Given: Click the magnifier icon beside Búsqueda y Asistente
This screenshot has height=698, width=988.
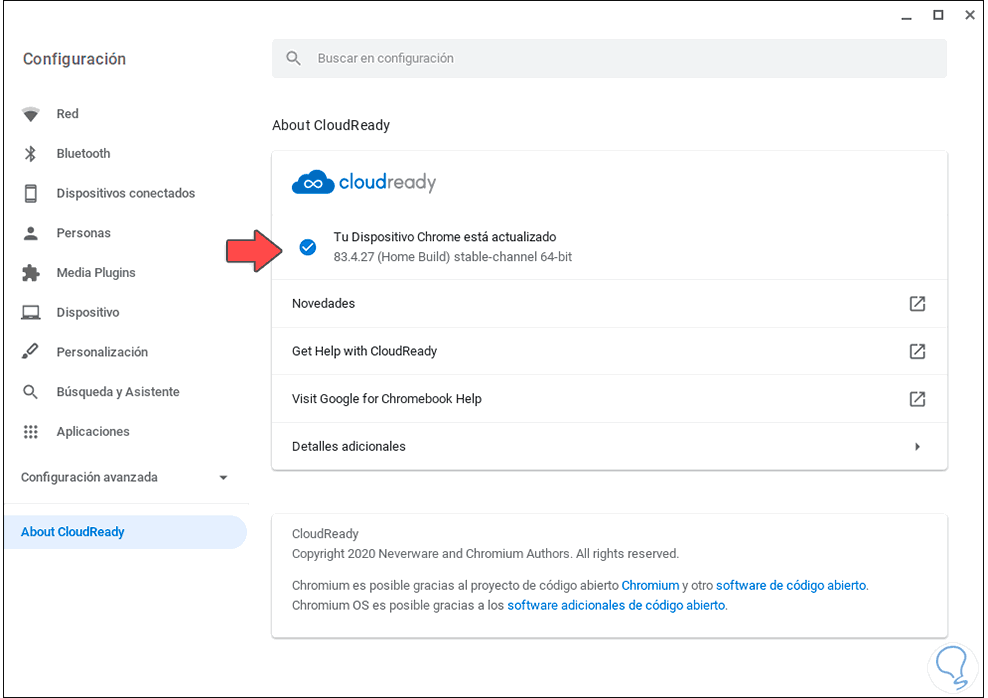Looking at the screenshot, I should (x=31, y=392).
